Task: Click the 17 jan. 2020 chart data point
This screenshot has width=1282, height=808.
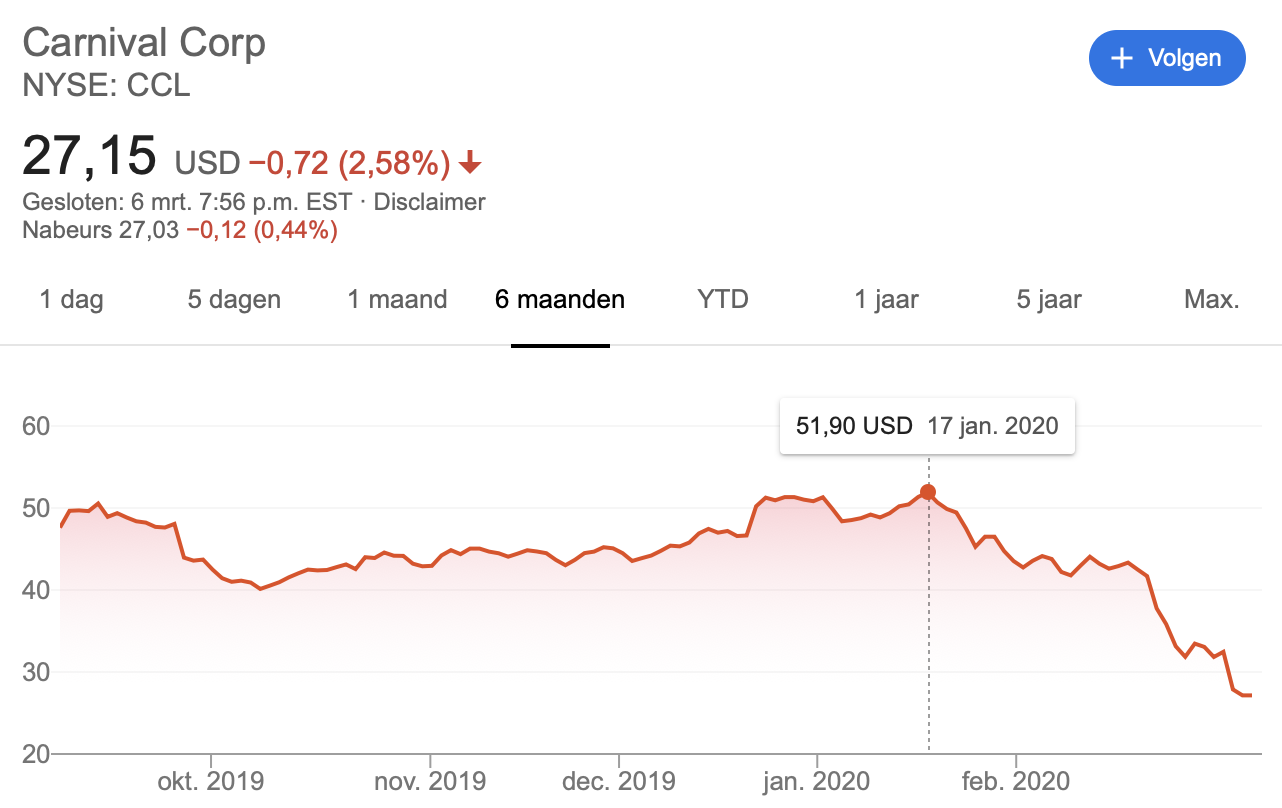Action: [x=928, y=492]
